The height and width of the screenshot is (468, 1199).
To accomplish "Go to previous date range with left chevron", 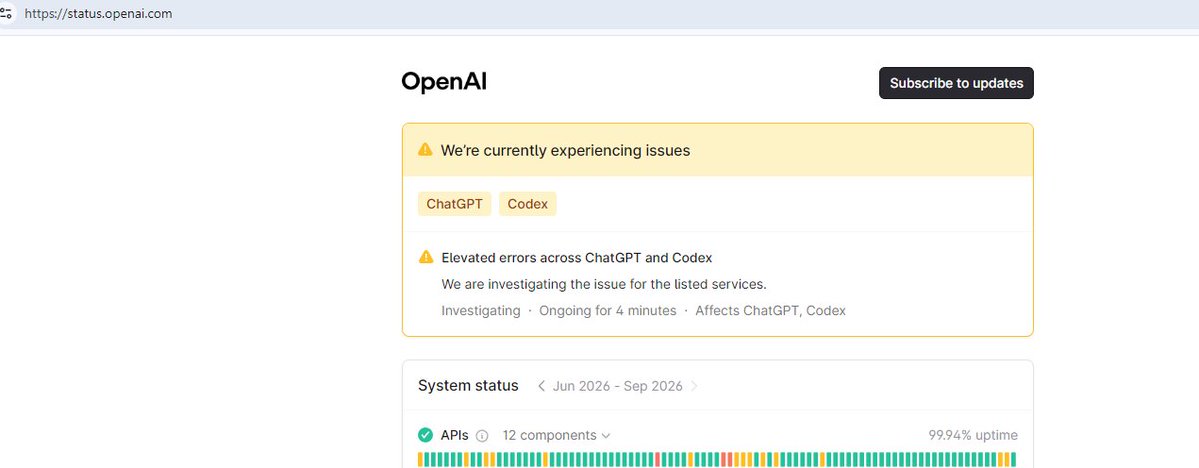I will tap(541, 385).
